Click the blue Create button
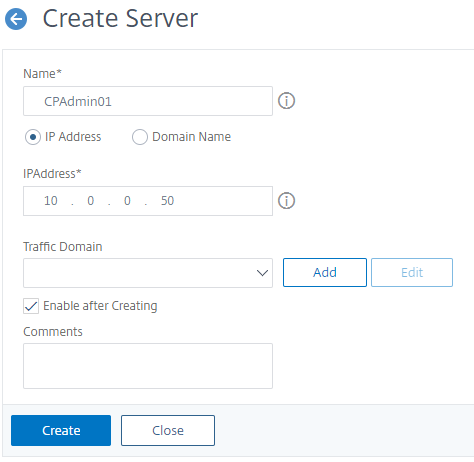The width and height of the screenshot is (474, 462). coord(61,430)
